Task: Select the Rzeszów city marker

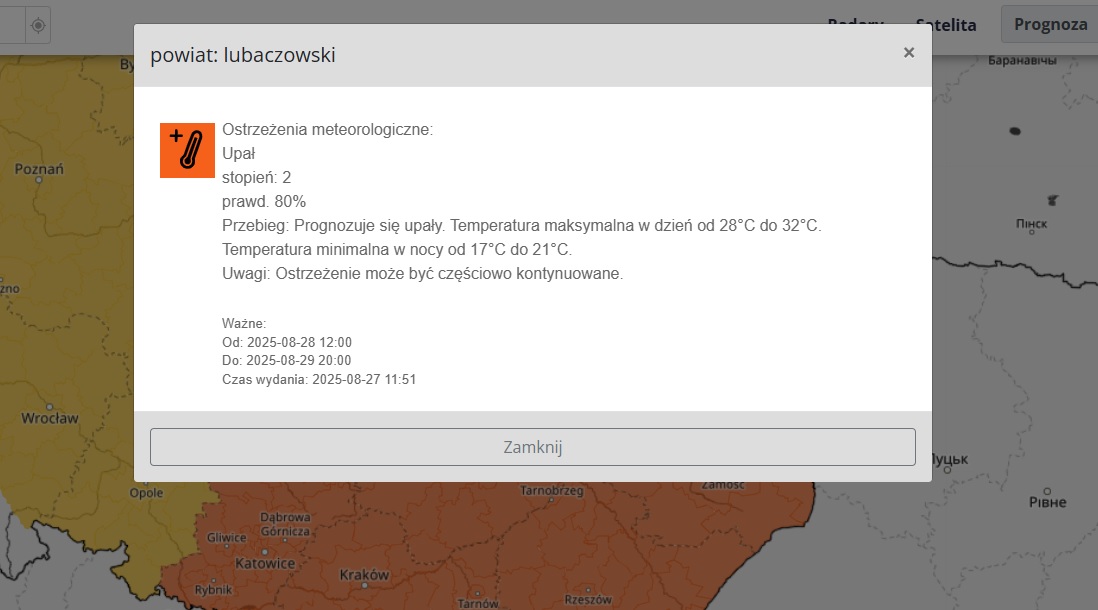Action: tap(587, 599)
